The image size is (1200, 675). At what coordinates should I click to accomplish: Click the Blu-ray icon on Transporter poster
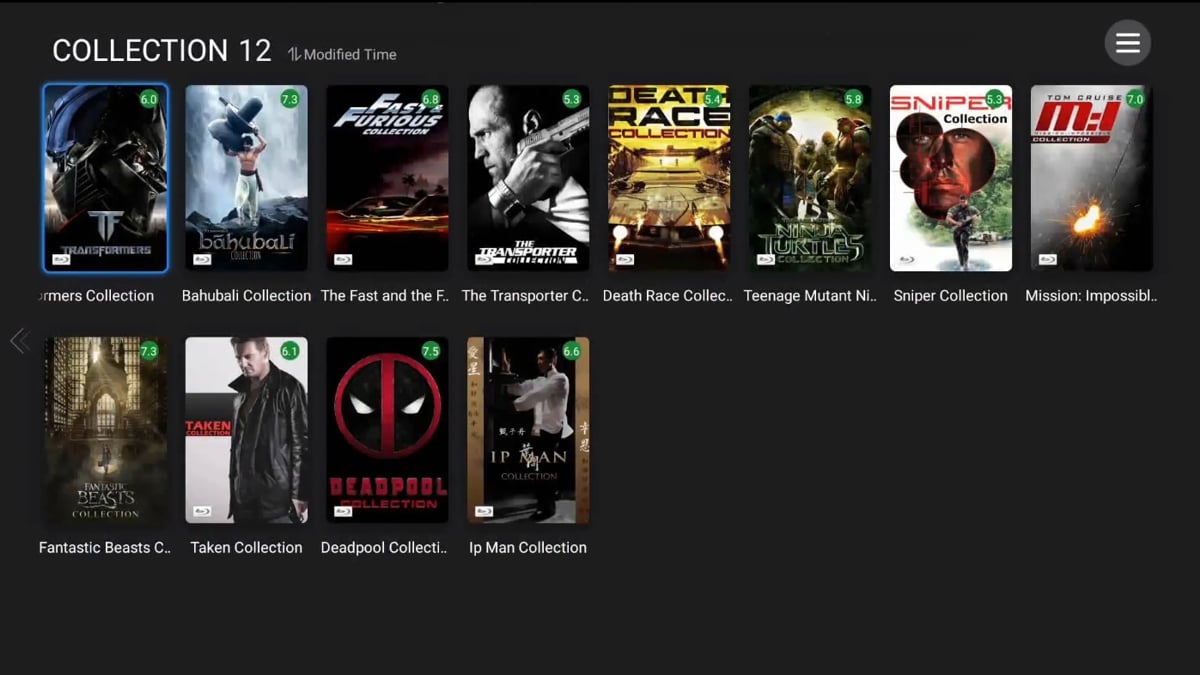[485, 259]
